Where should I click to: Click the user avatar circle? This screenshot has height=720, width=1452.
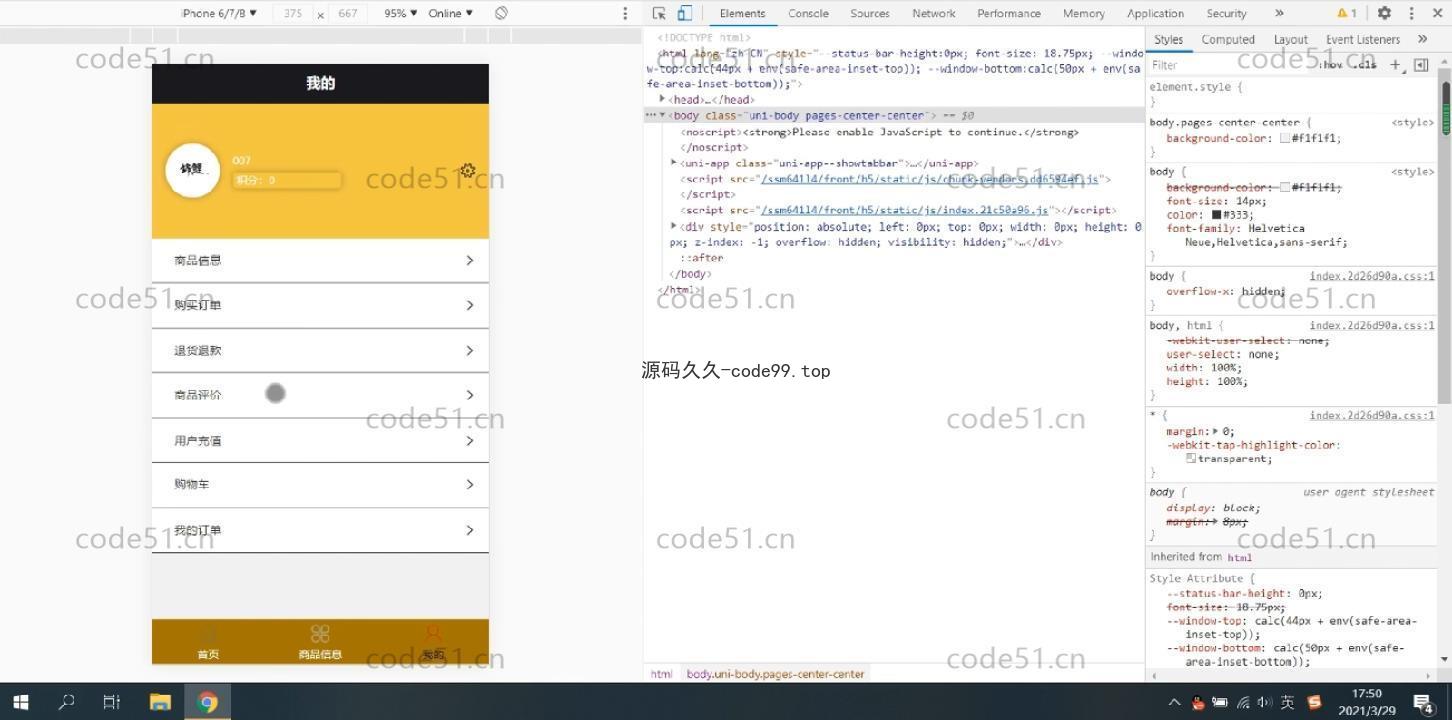coord(192,170)
